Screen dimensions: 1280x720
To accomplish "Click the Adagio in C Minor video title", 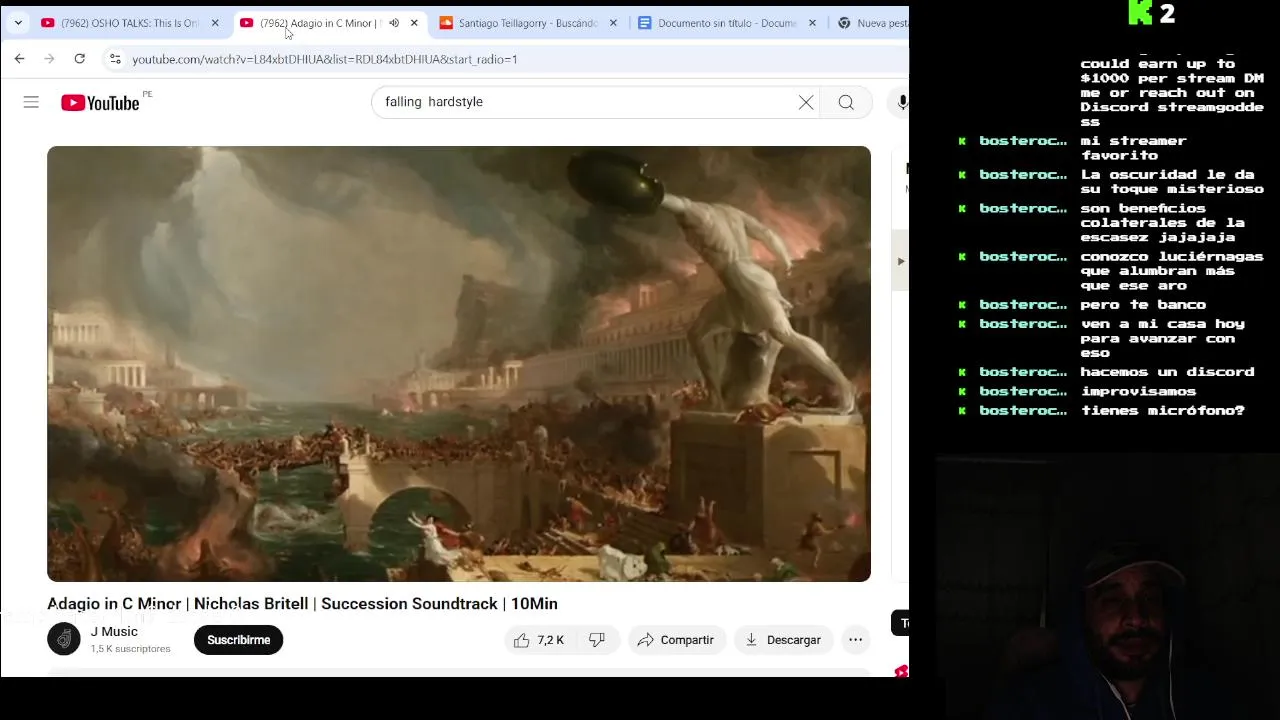I will click(x=302, y=604).
